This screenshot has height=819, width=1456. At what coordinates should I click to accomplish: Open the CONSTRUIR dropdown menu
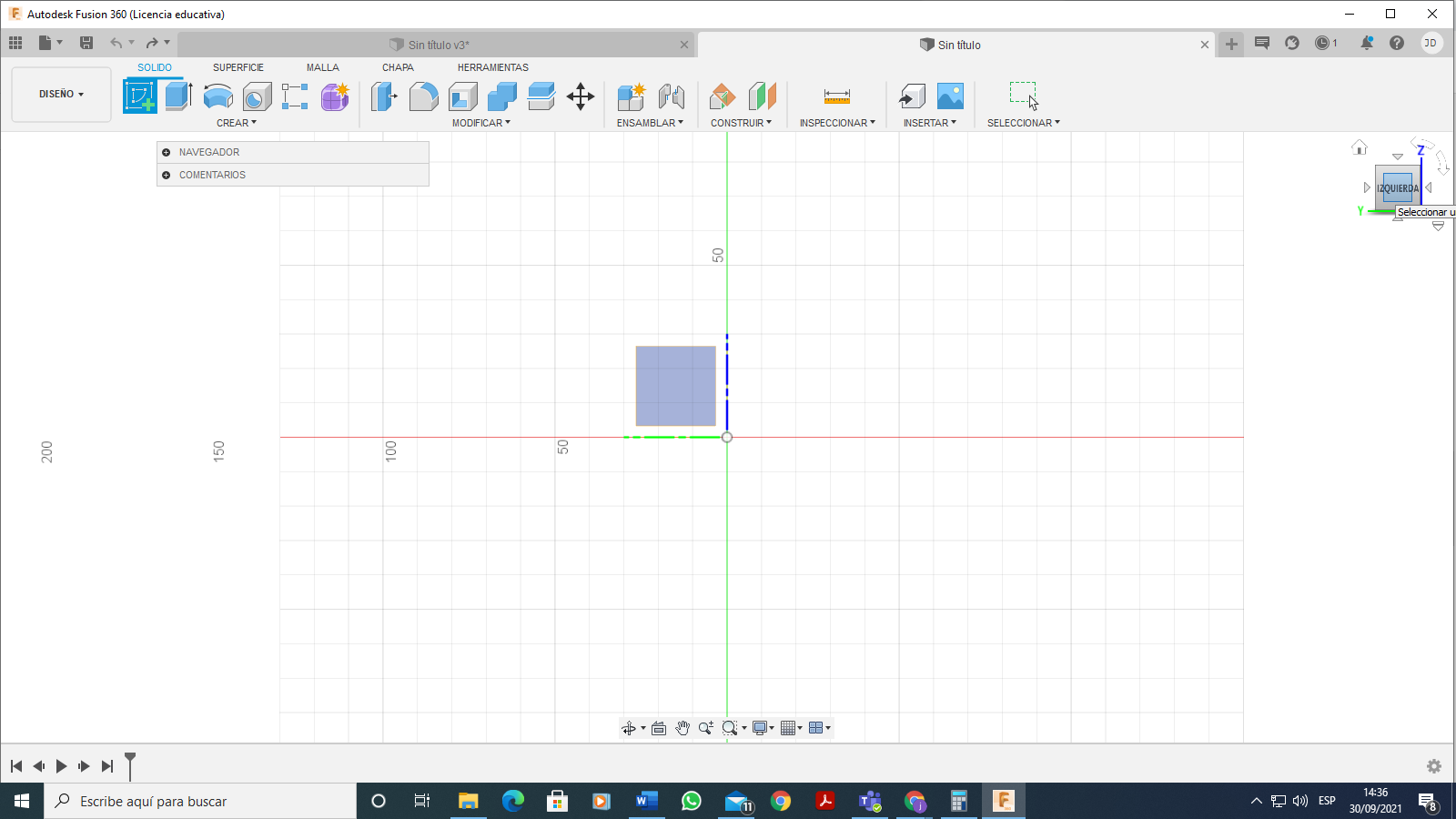pos(742,123)
